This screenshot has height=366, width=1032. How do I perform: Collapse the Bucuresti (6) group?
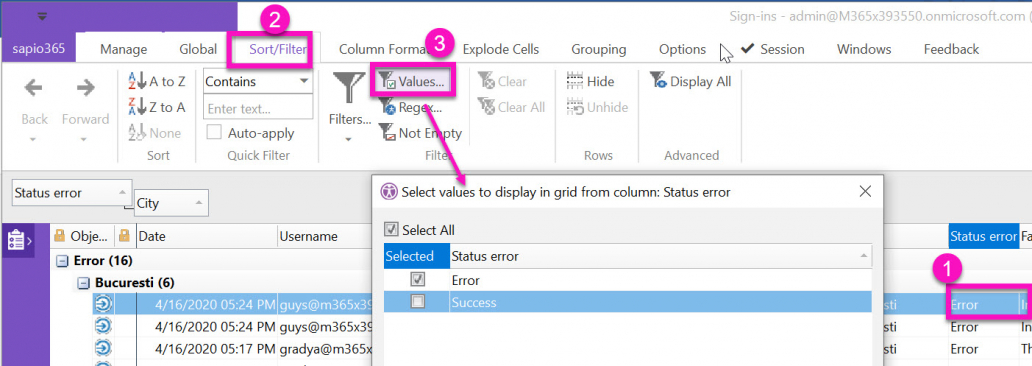click(x=83, y=283)
